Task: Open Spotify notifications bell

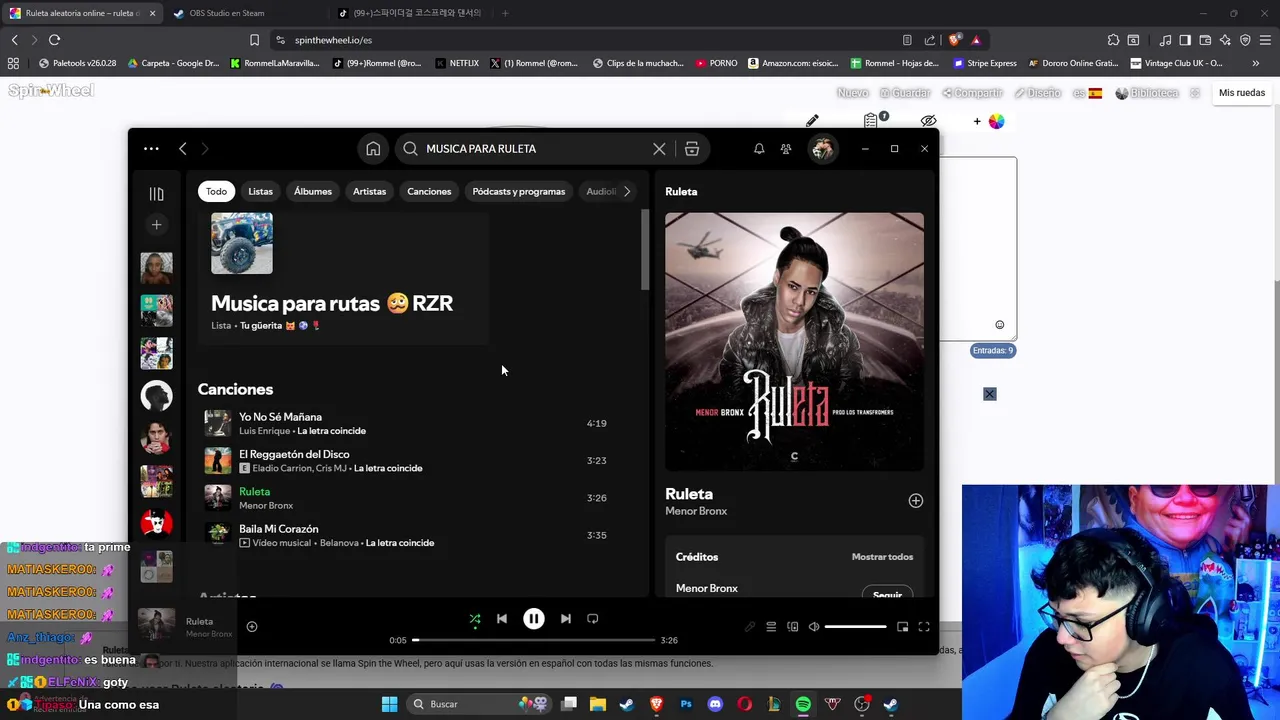Action: click(x=759, y=149)
